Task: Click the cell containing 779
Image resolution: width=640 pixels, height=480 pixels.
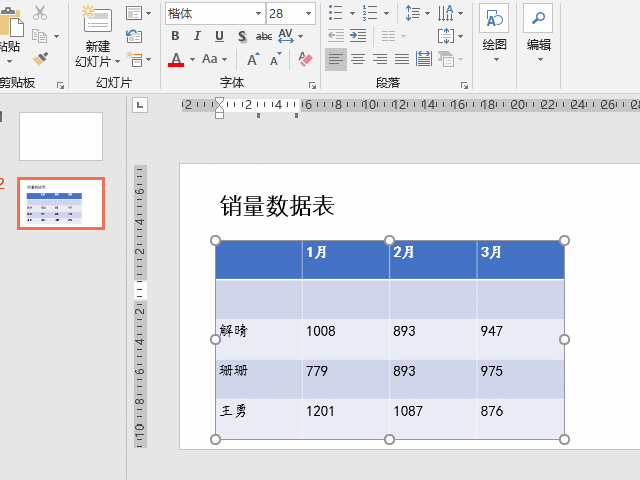Action: click(x=346, y=379)
